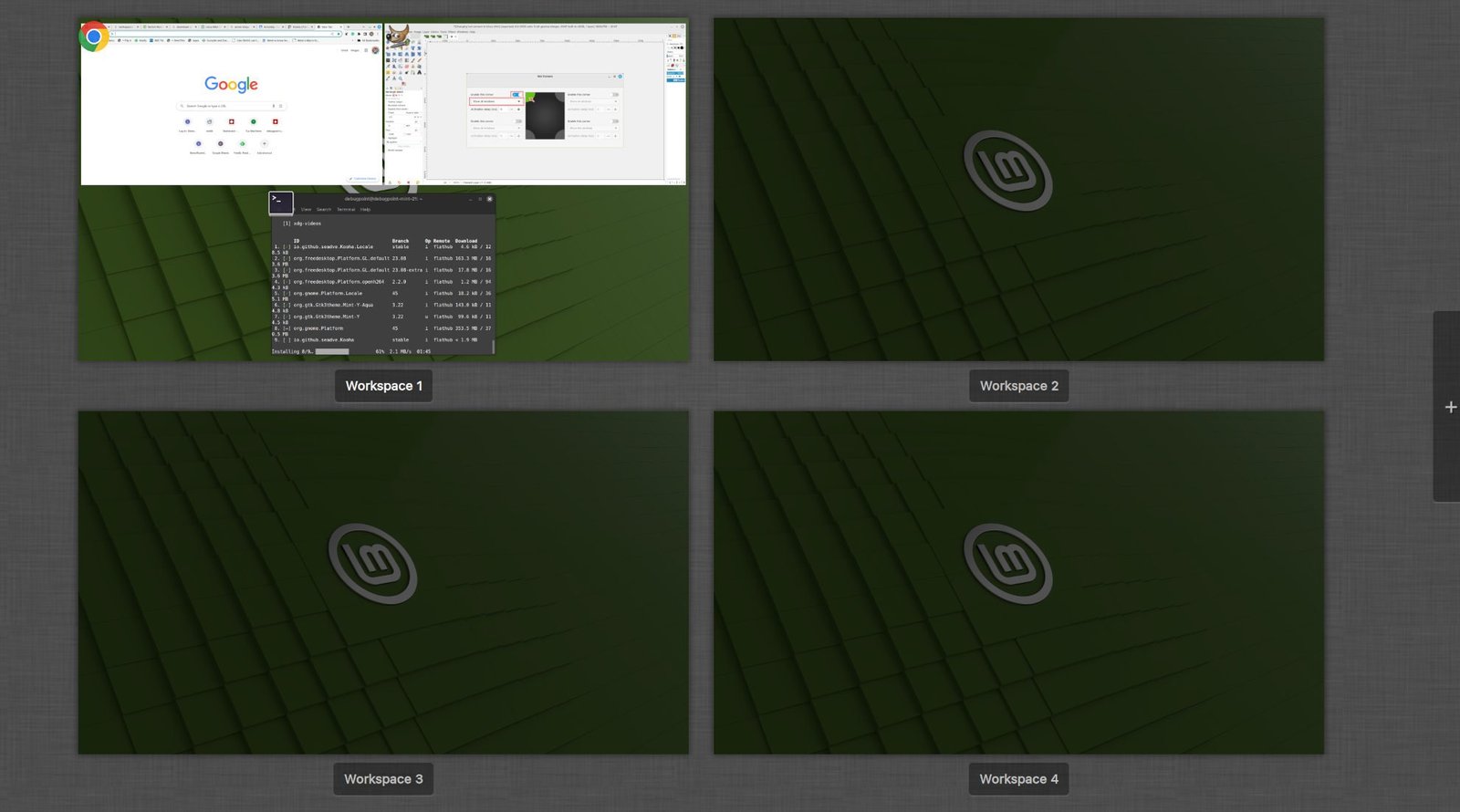
Task: Click the Google logo in Chrome window
Action: pos(231,84)
